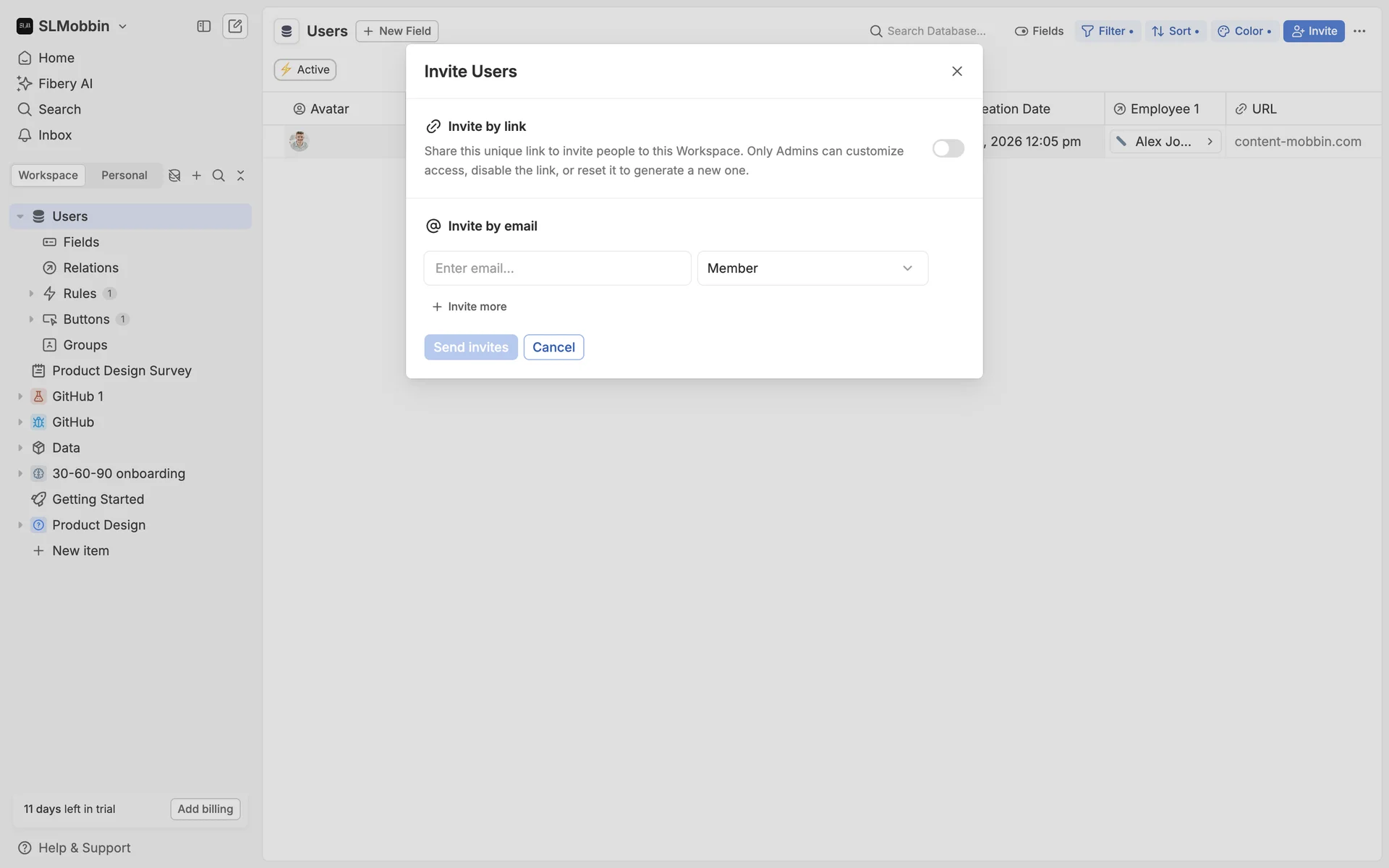The height and width of the screenshot is (868, 1389).
Task: Collapse all sidebar items icon
Action: tap(241, 175)
